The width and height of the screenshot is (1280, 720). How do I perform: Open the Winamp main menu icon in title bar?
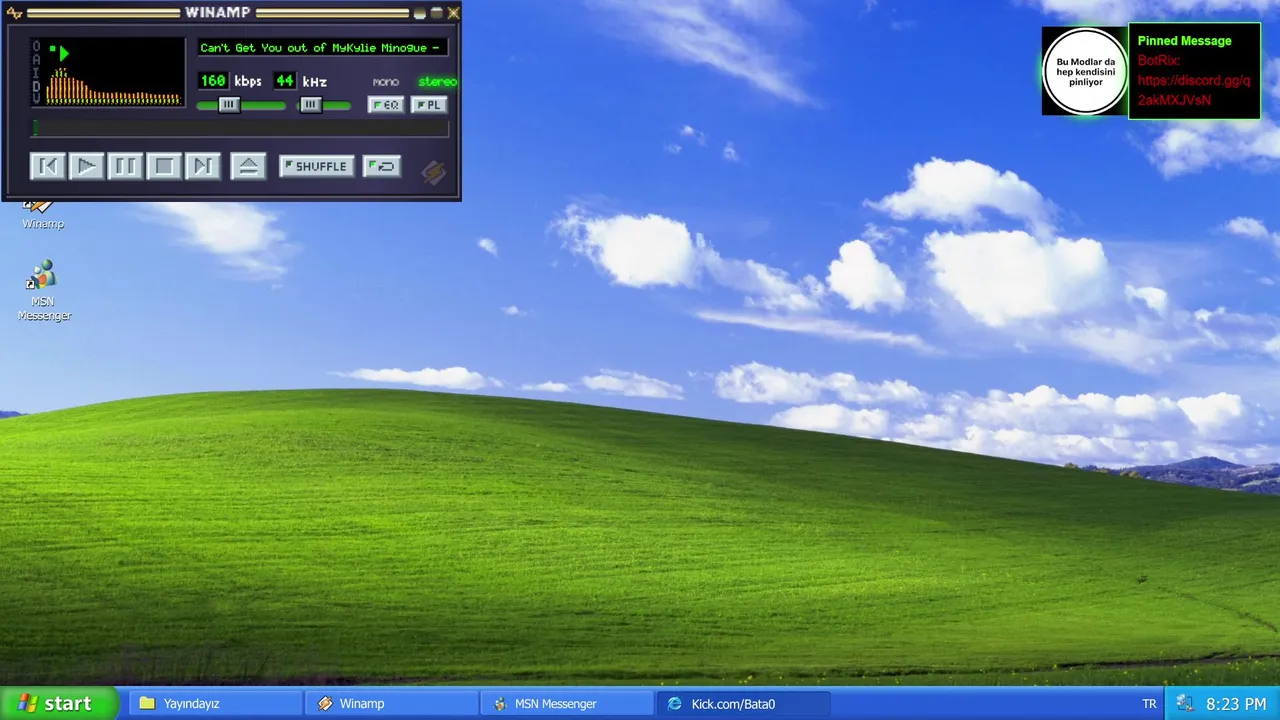pos(15,13)
